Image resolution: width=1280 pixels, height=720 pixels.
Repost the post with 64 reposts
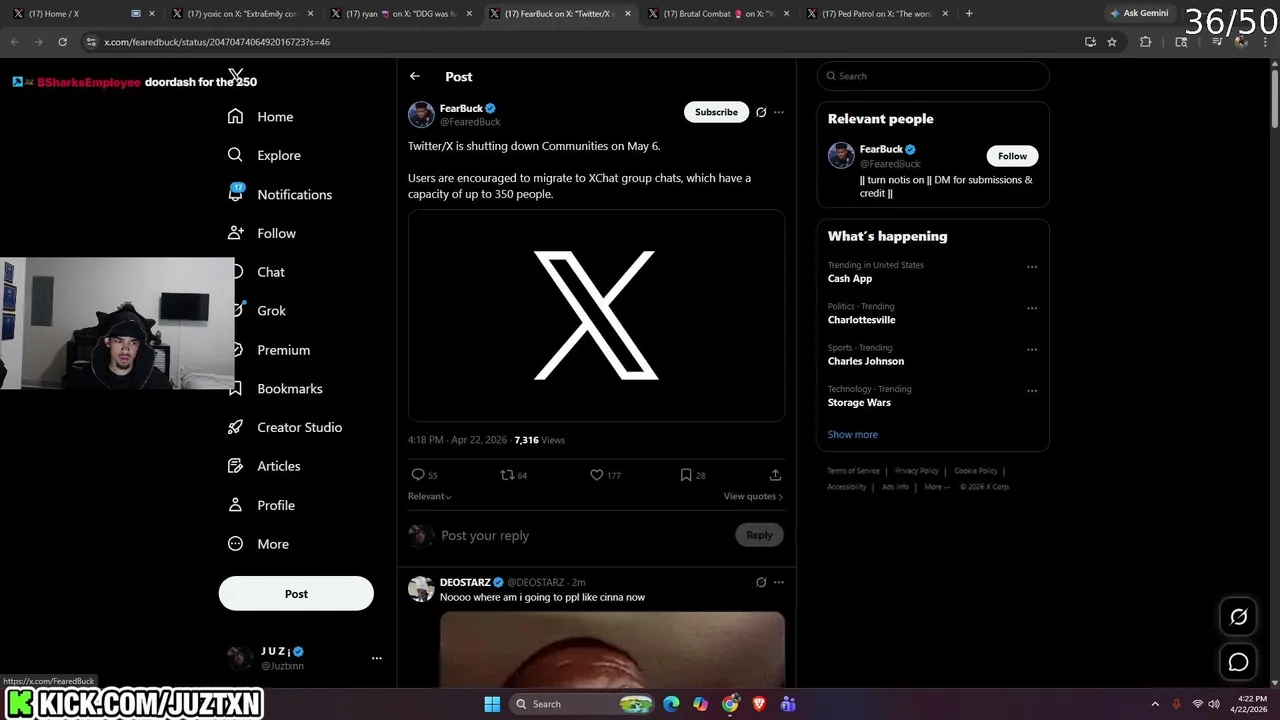pos(507,475)
